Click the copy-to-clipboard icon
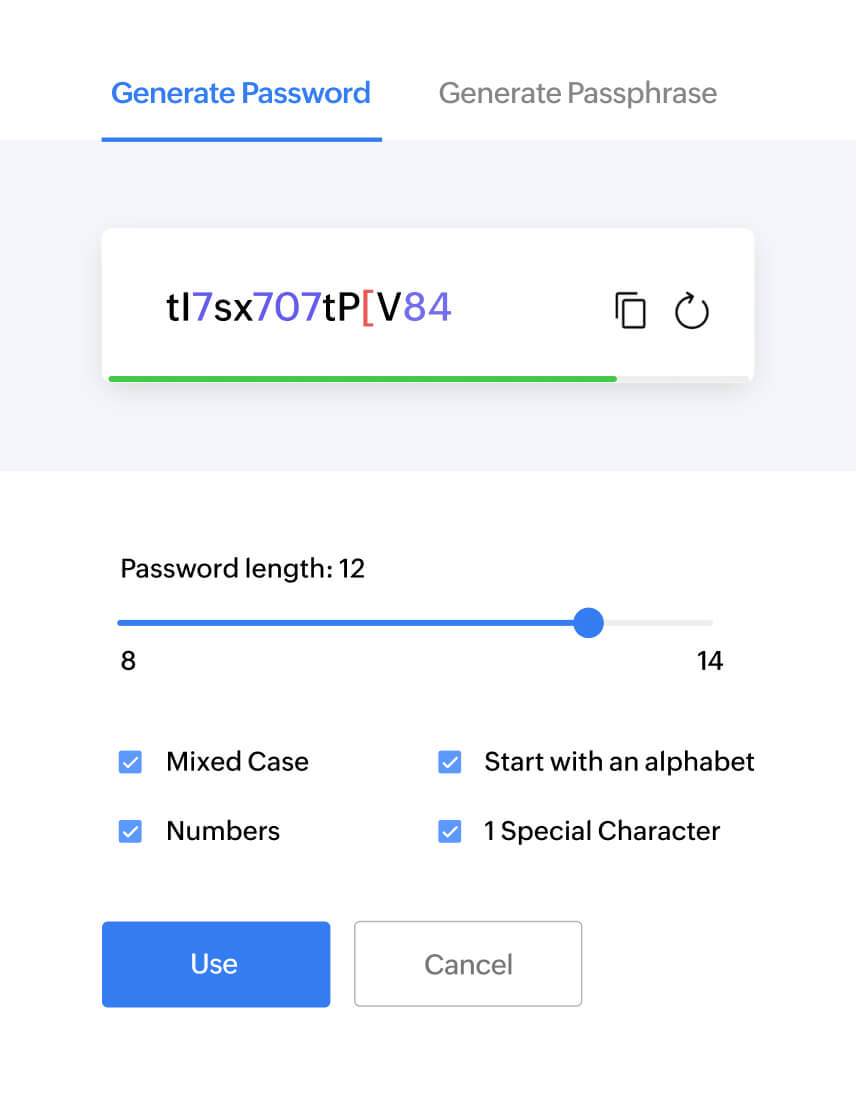 coord(631,311)
